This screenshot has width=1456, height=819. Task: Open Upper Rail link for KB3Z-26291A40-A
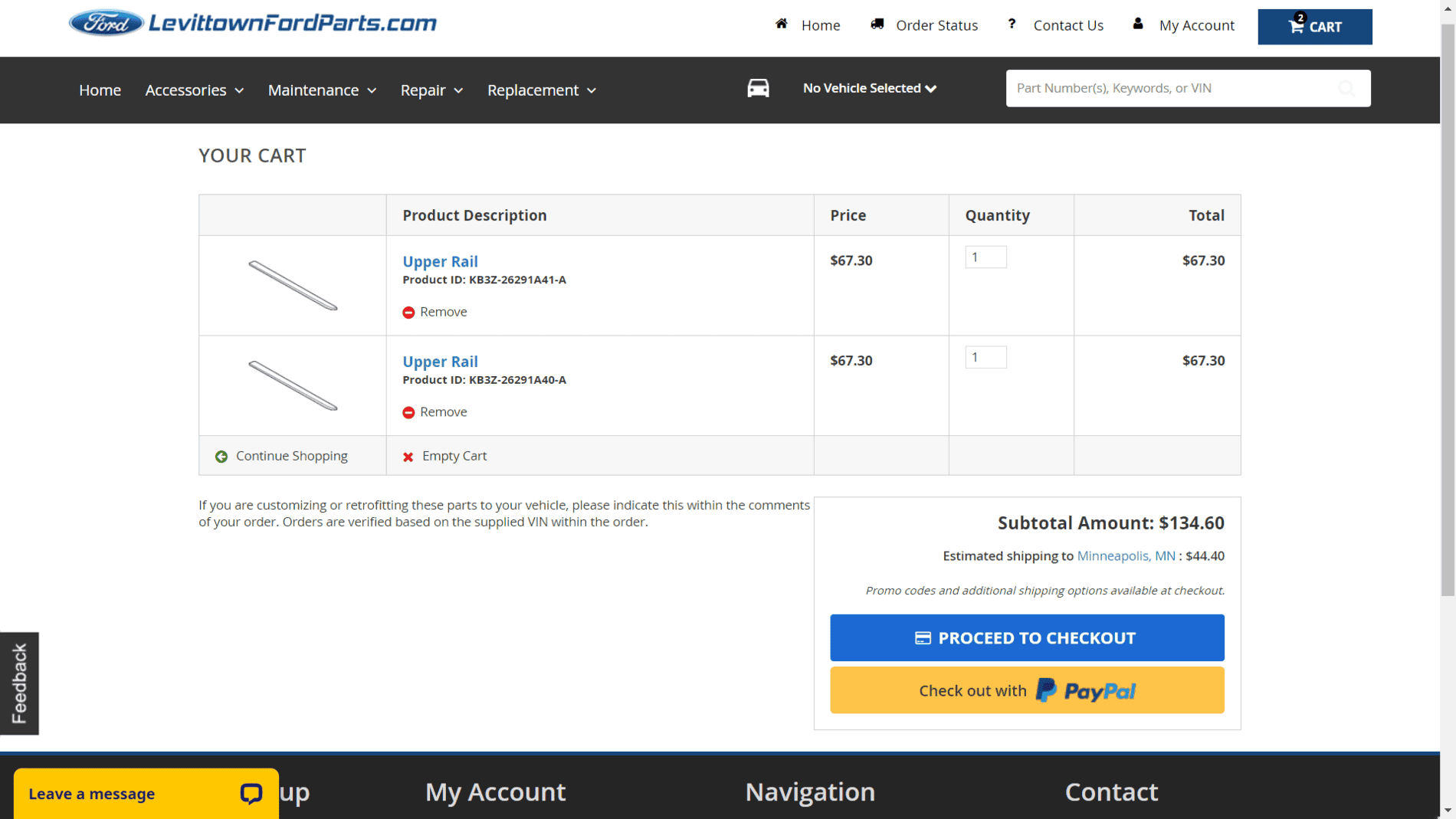coord(440,362)
